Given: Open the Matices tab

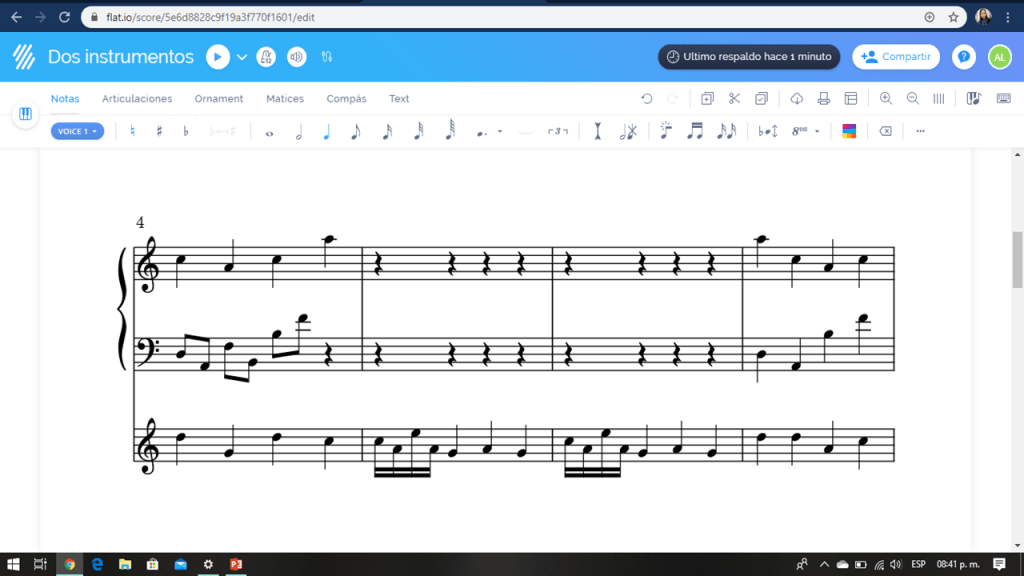Looking at the screenshot, I should [285, 99].
